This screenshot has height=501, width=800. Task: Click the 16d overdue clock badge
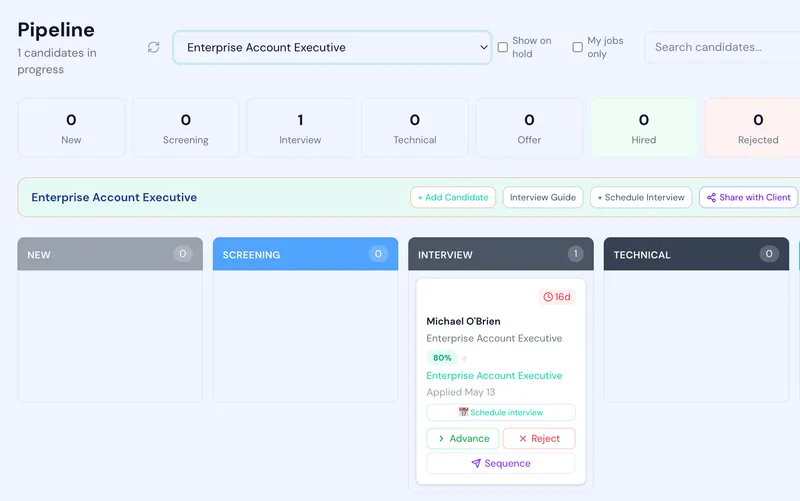(557, 297)
